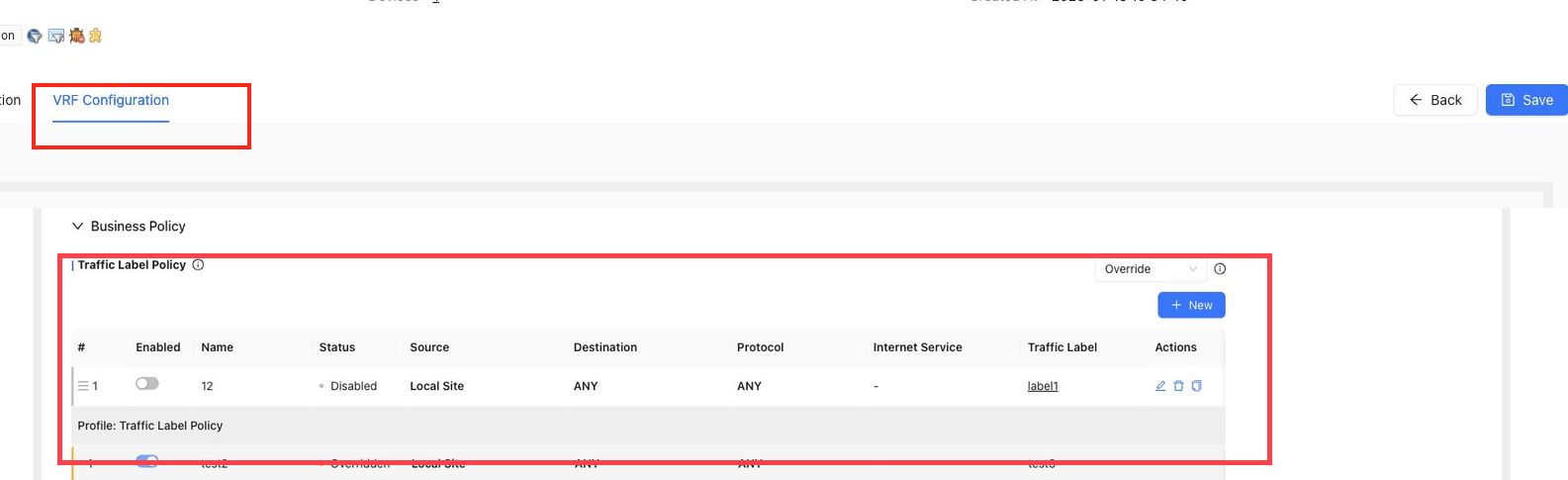Click the Enabled column header

[158, 347]
